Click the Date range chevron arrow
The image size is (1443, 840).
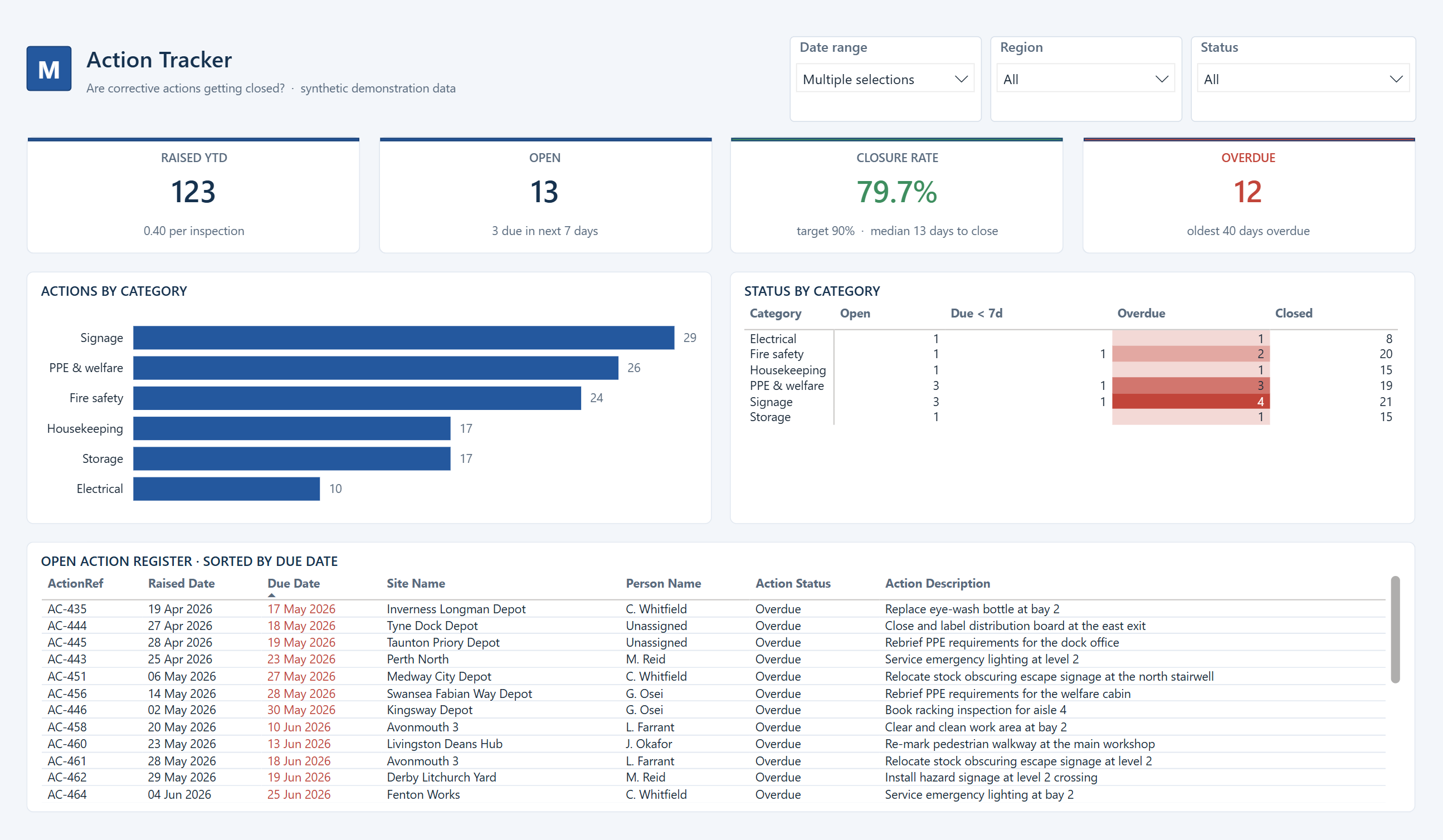point(961,79)
